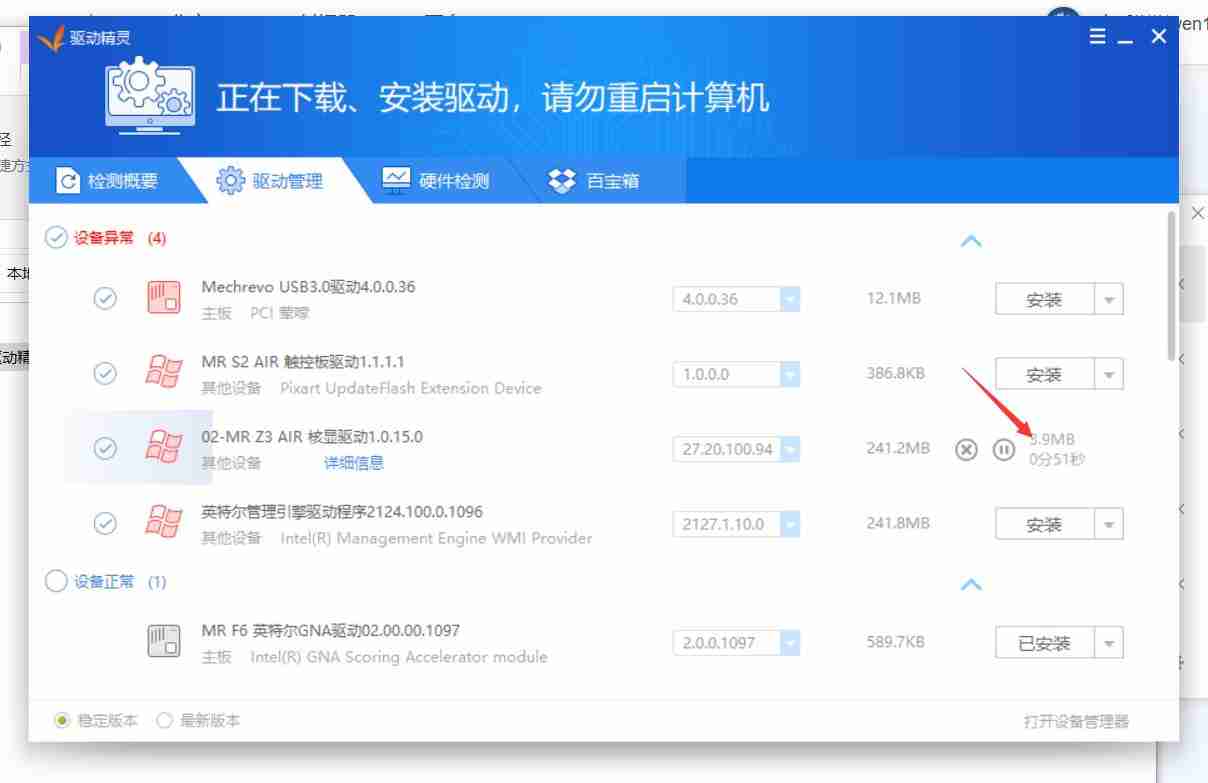
Task: Uncheck the Mechrevo USB3.0驱动 row
Action: pos(104,299)
